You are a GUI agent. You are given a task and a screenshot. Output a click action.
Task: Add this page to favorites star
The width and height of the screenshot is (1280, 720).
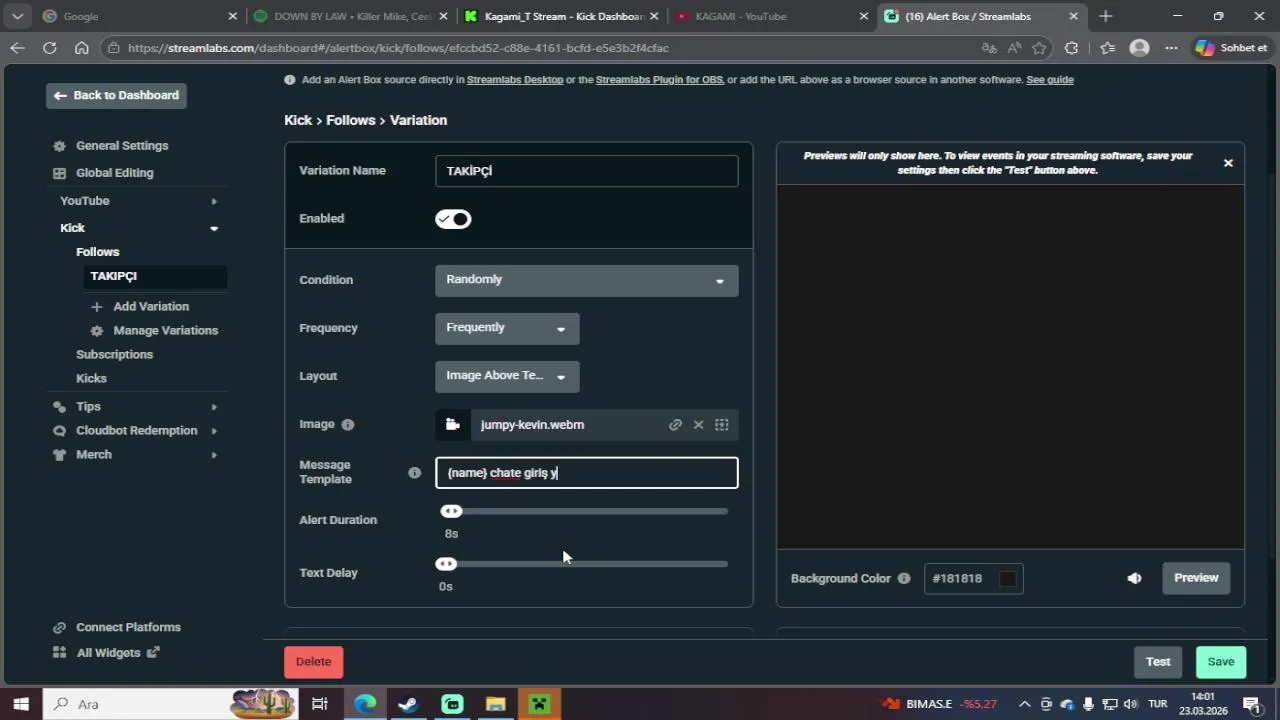point(1039,48)
